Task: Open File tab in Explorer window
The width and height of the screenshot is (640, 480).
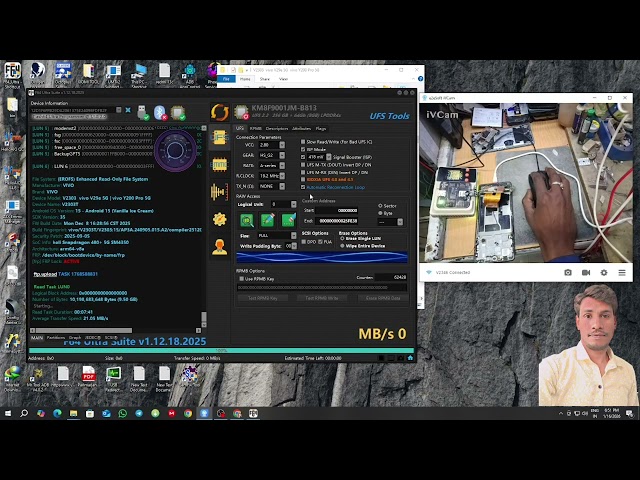Action: click(226, 79)
